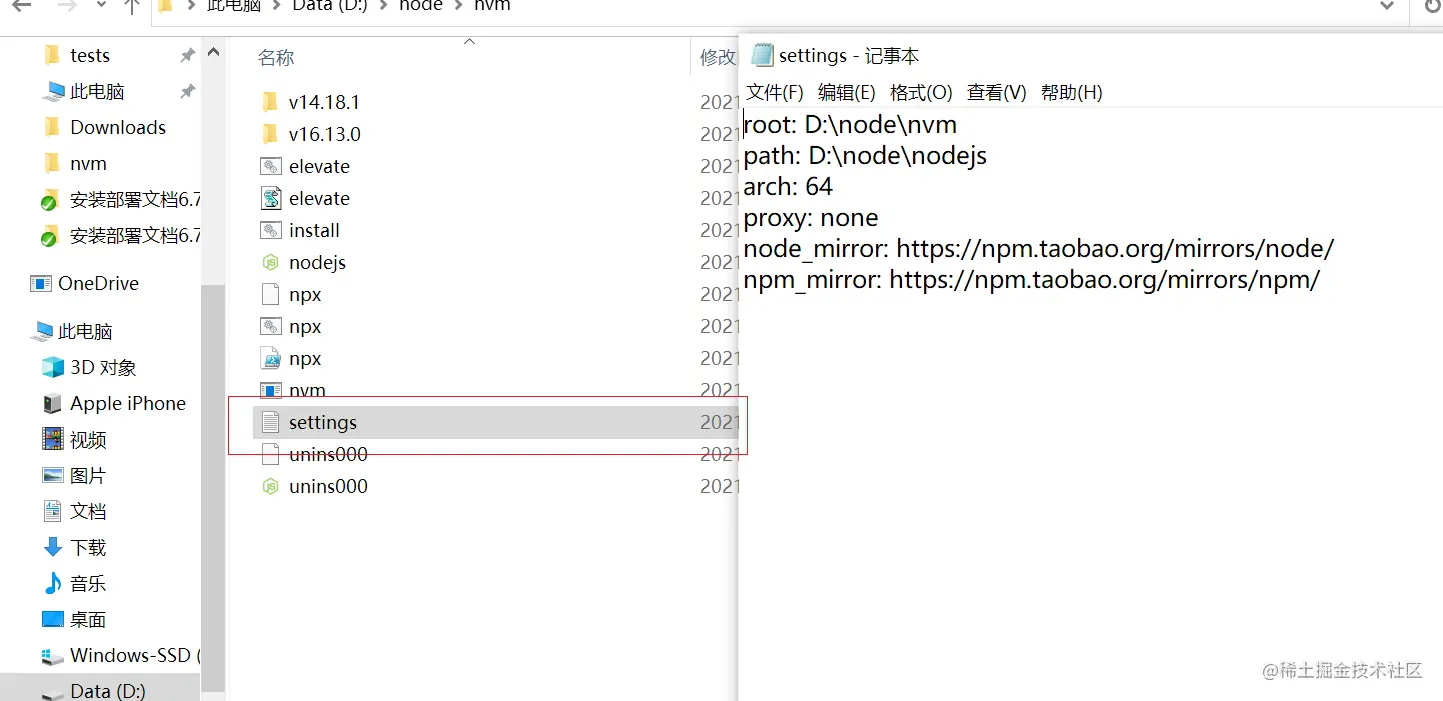Select the nvm executable file

[293, 390]
